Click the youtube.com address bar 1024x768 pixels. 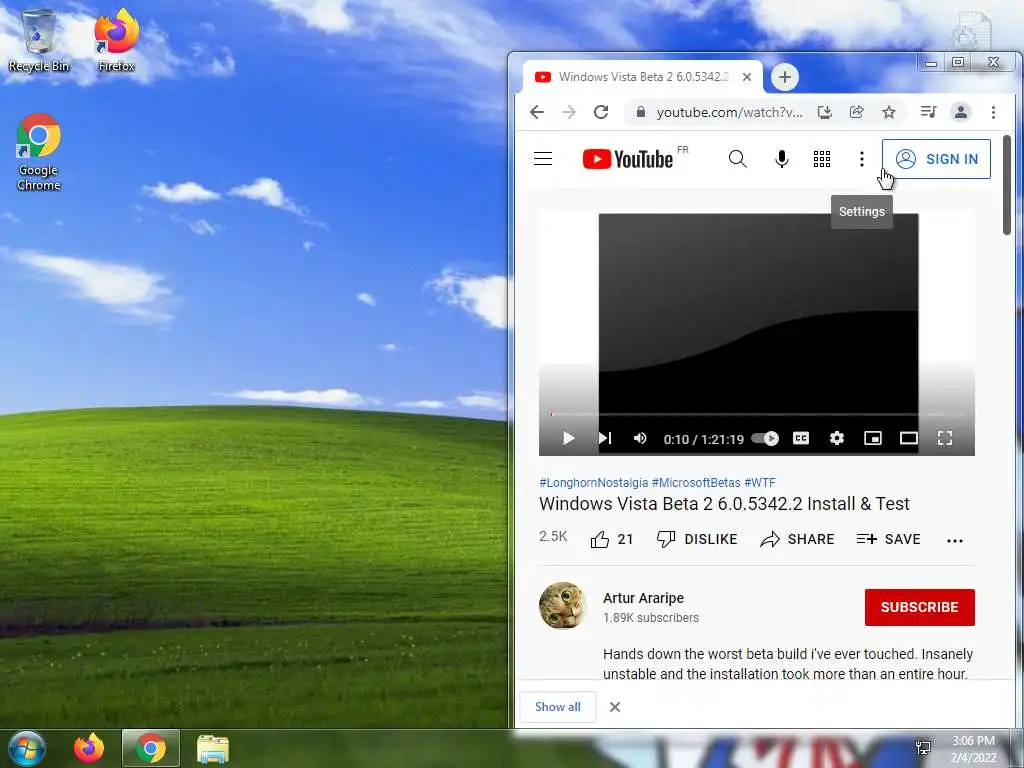click(729, 112)
